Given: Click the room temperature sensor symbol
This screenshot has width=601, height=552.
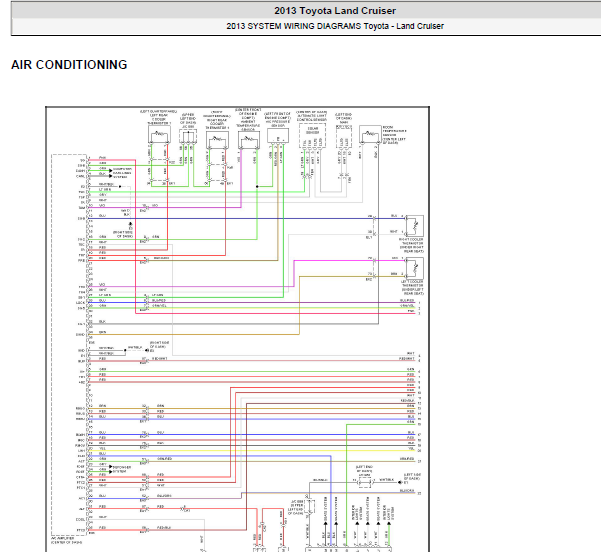Looking at the screenshot, I should pos(370,134).
